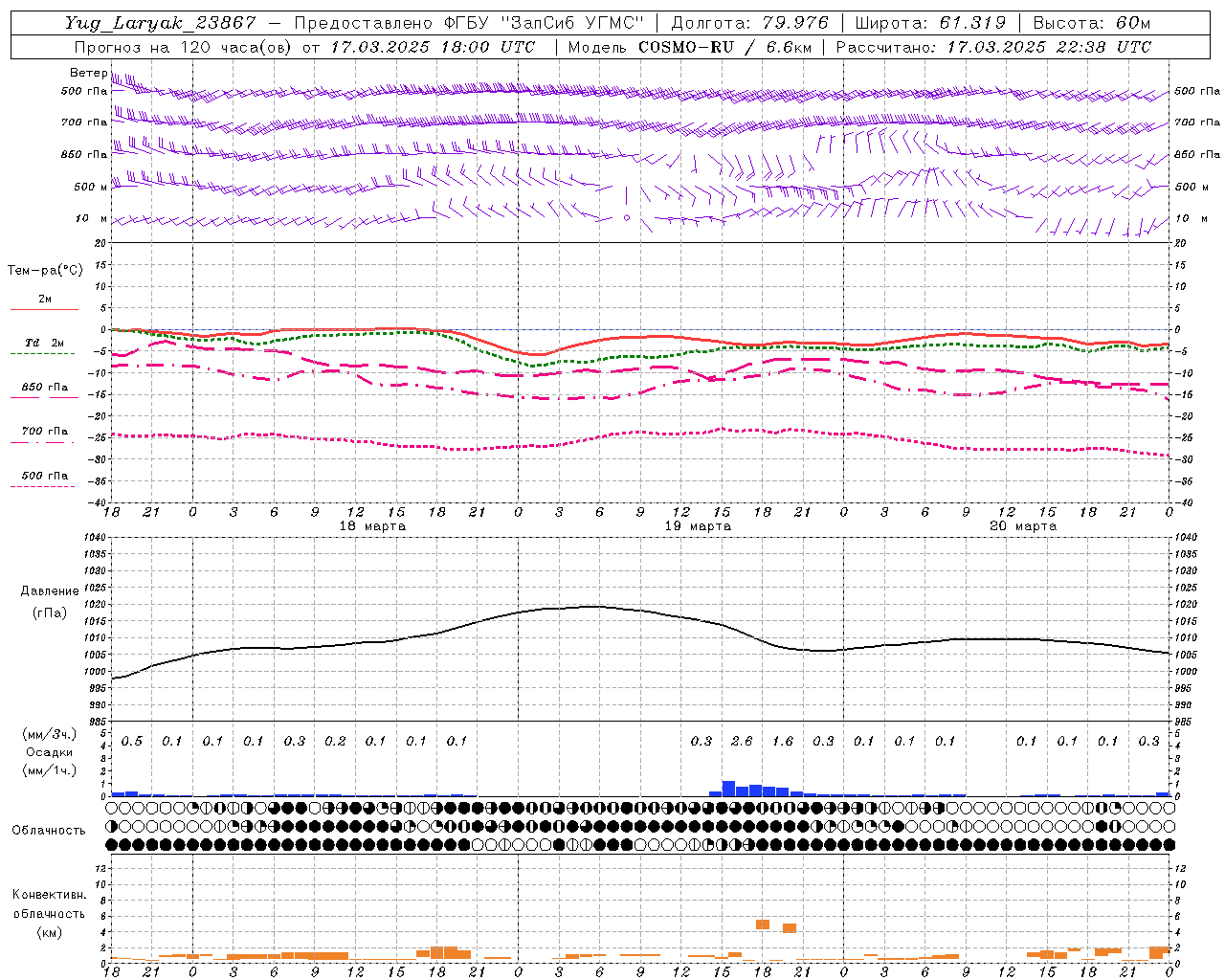The width and height of the screenshot is (1225, 980).
Task: Click the station name Yug_Laryak_23867
Action: tap(162, 23)
